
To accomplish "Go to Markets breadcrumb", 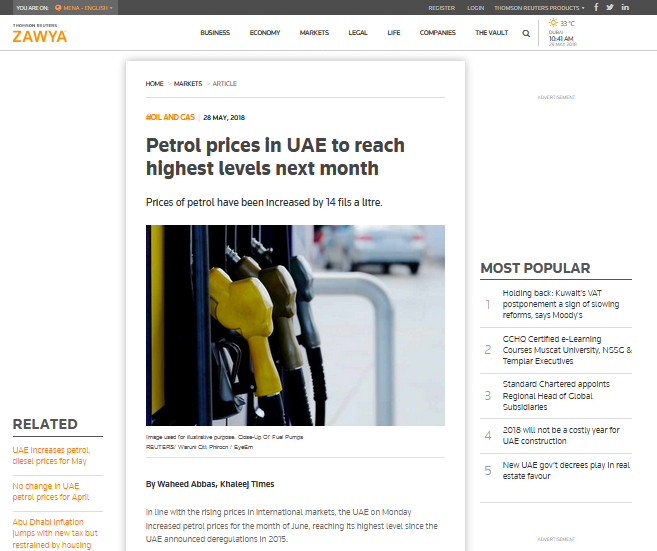I will coord(188,83).
